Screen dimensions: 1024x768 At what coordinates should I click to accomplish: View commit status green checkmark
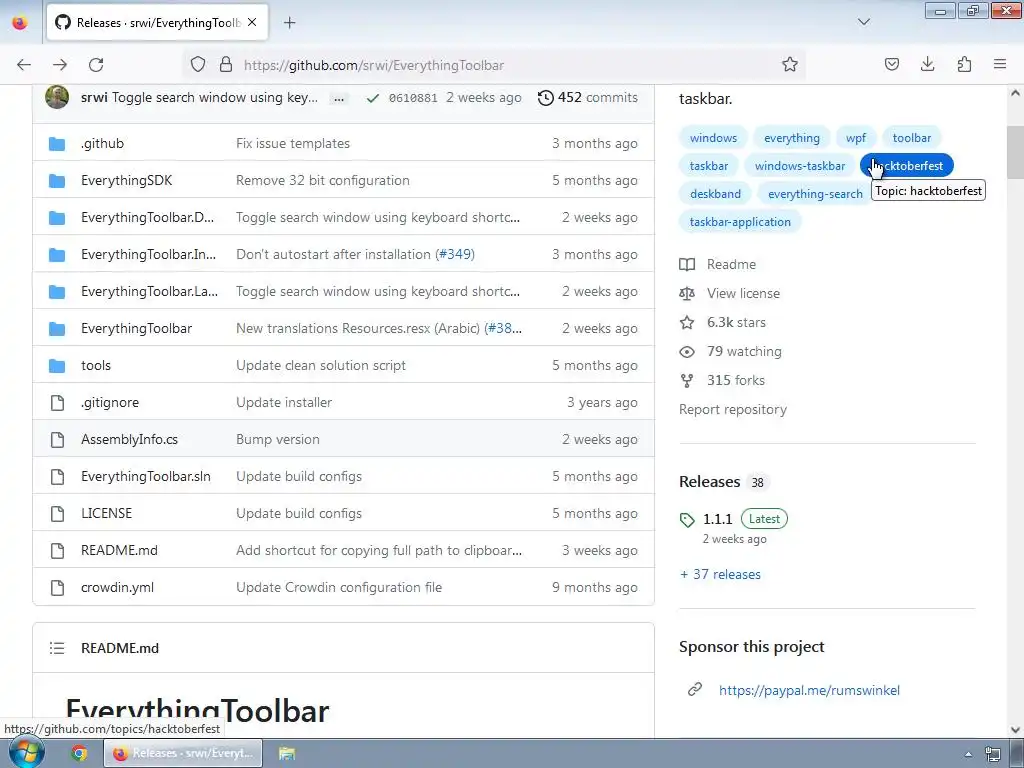[x=372, y=98]
